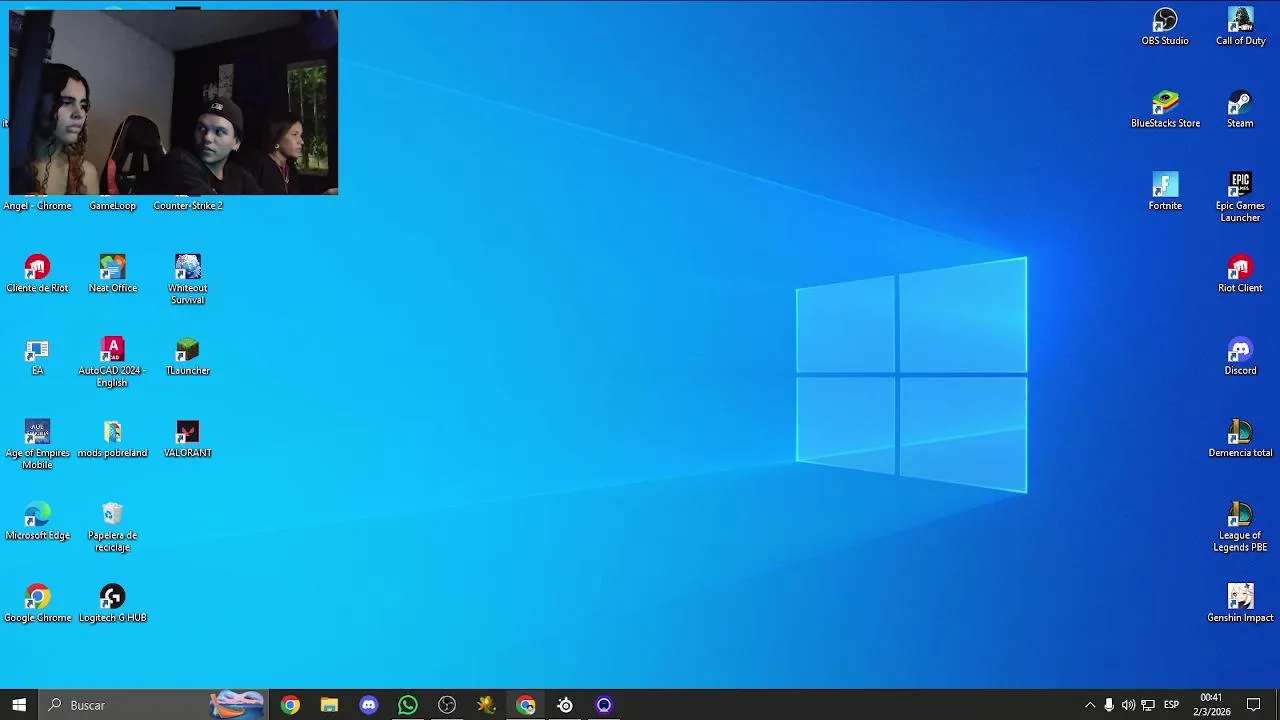Open WhatsApp from the taskbar
1280x720 pixels.
pos(408,705)
